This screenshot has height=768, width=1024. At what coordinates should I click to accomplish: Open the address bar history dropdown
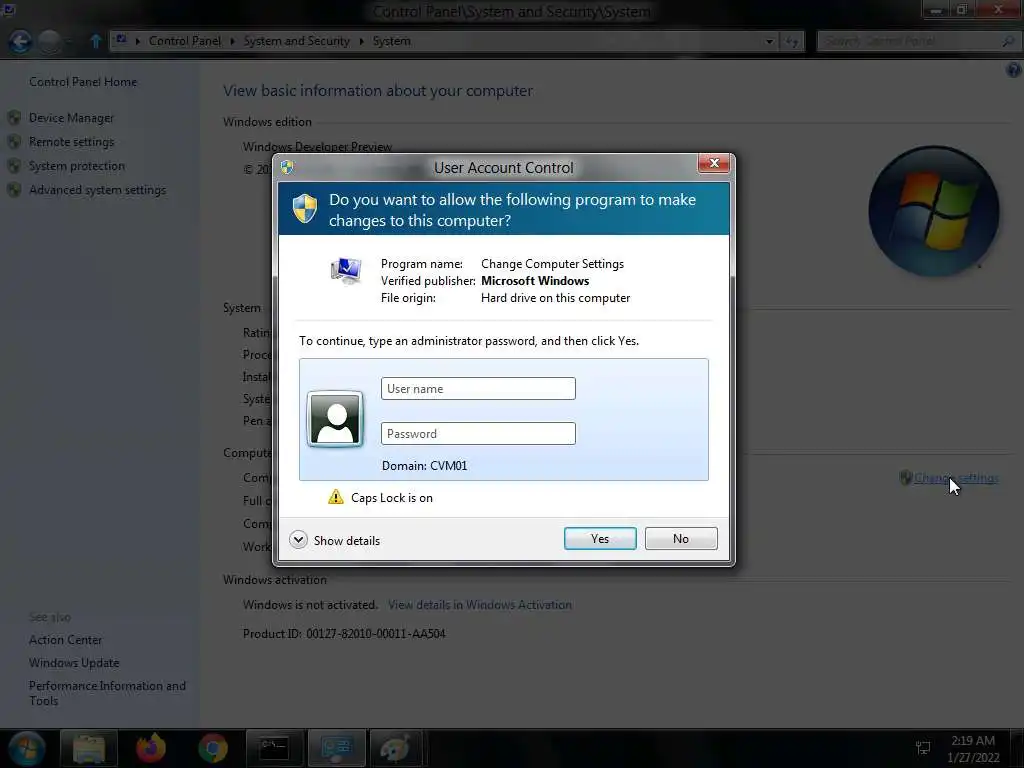click(x=769, y=42)
